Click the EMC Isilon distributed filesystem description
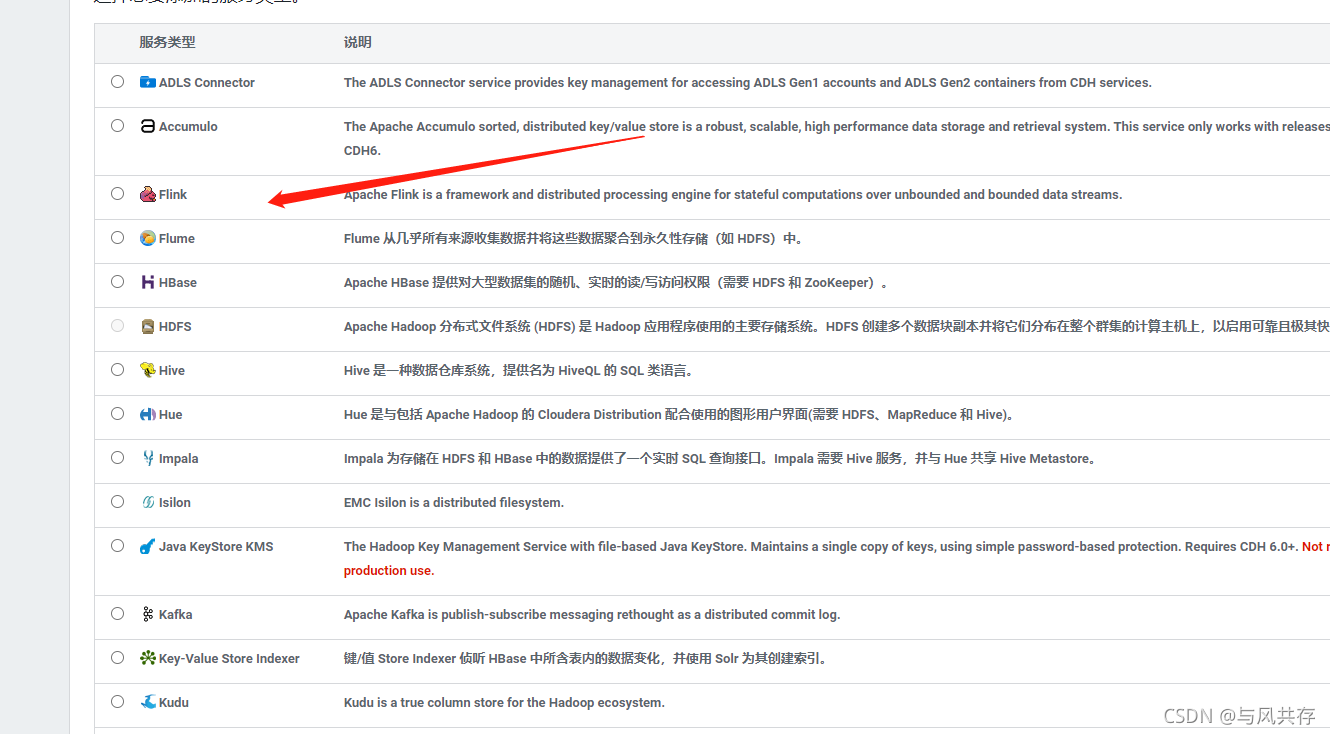The height and width of the screenshot is (734, 1330). [454, 503]
